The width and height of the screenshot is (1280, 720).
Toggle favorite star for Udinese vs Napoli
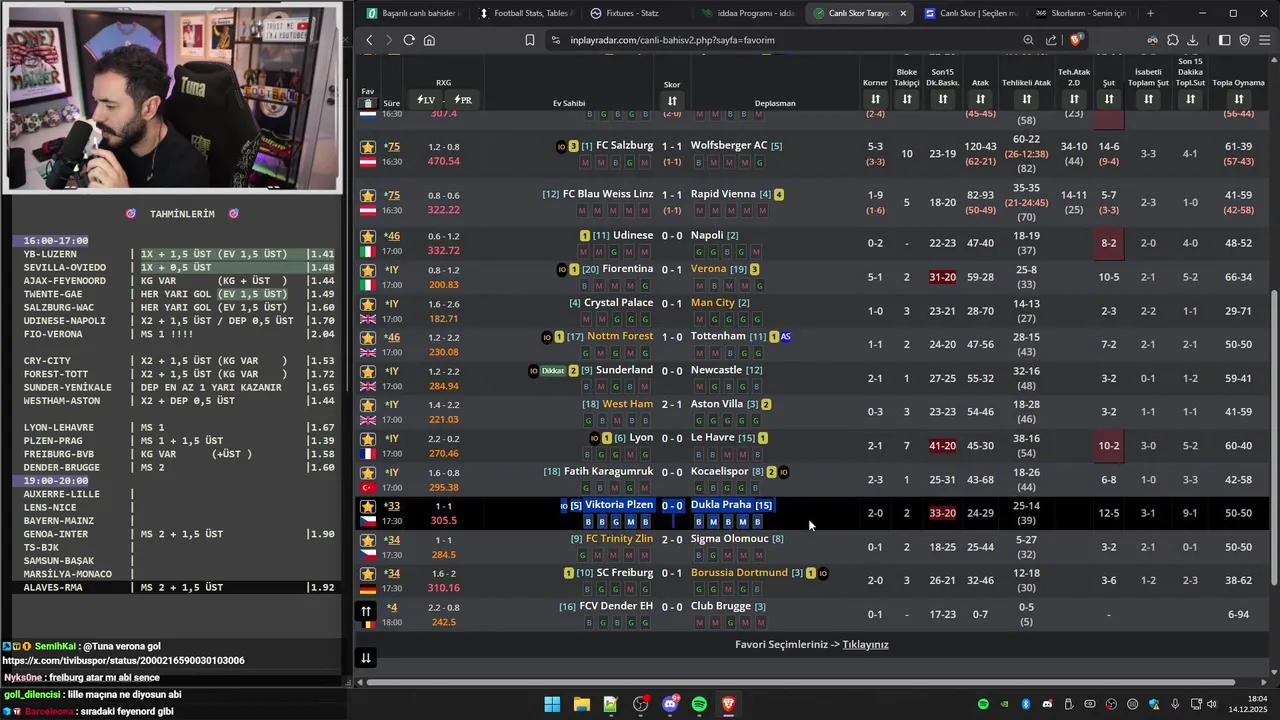368,237
